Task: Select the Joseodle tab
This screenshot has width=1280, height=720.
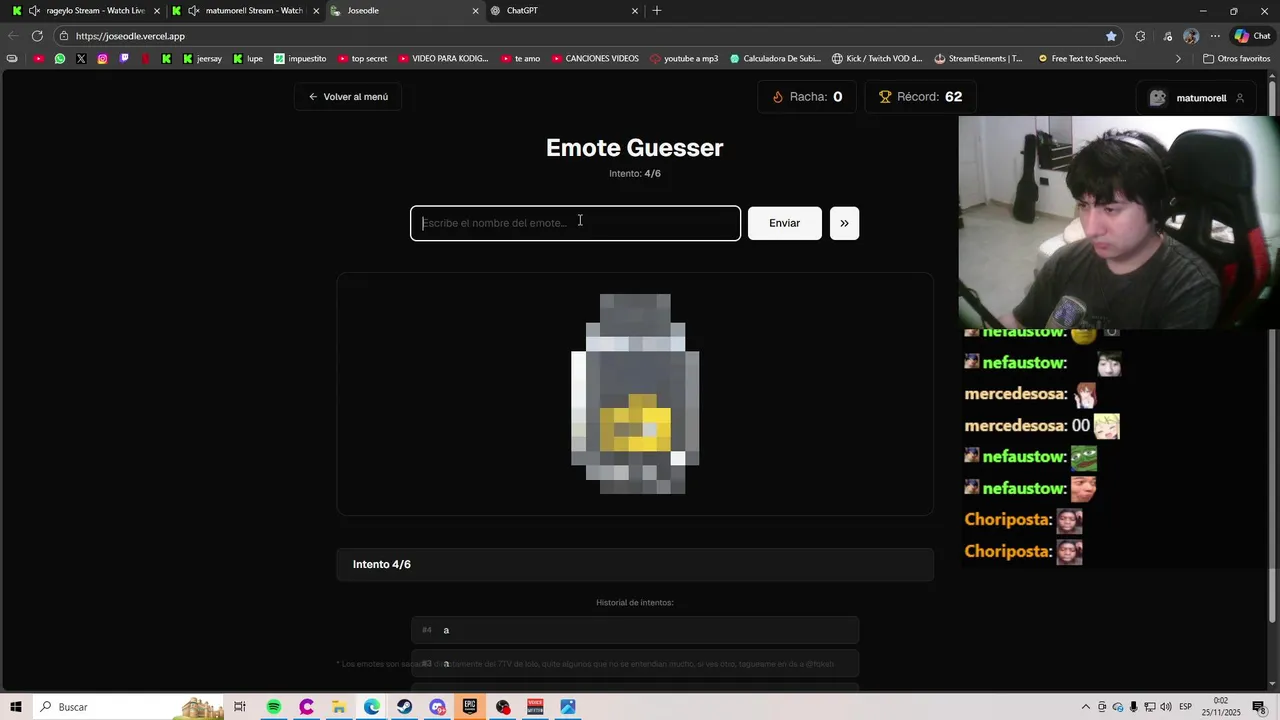Action: [405, 11]
